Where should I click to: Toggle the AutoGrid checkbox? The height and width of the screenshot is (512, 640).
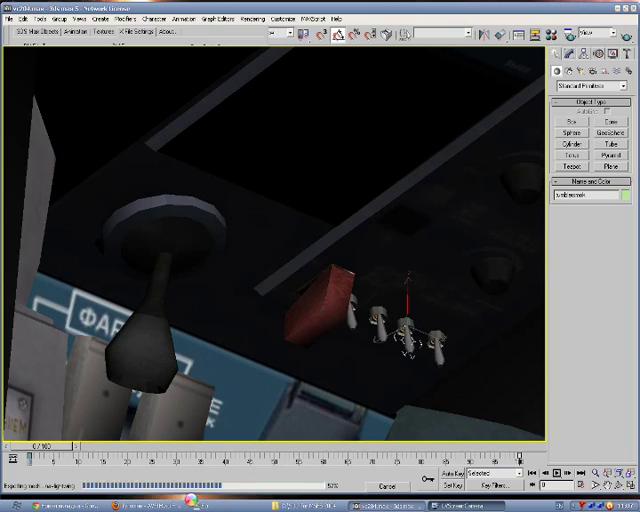pyautogui.click(x=607, y=111)
